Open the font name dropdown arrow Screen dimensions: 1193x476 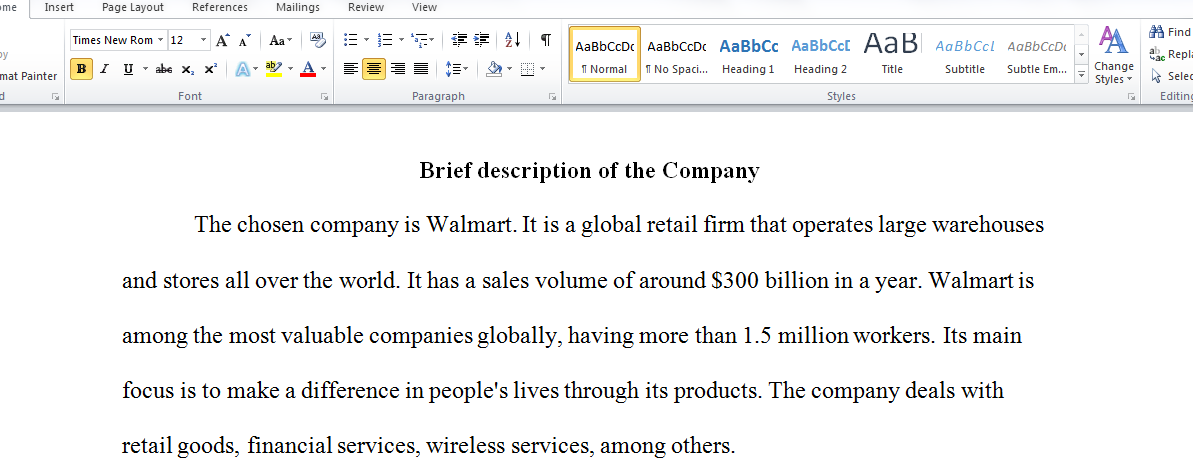click(x=161, y=40)
